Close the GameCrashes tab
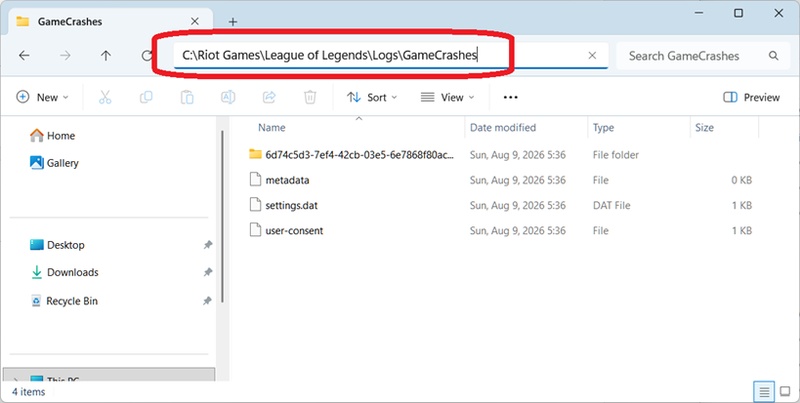Screen dimensions: 800x403 click(194, 21)
